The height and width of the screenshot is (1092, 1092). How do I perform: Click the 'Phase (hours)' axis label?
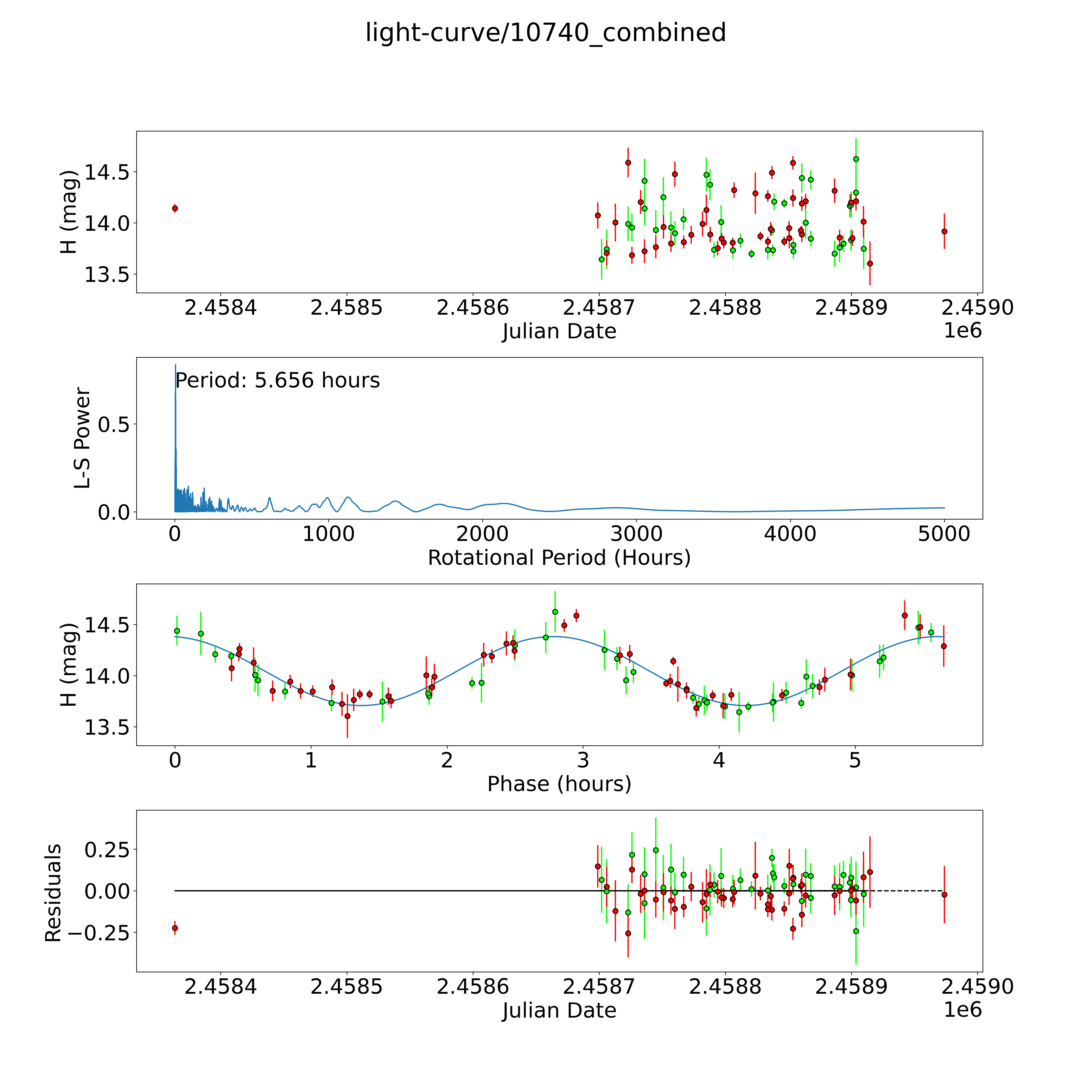[559, 784]
